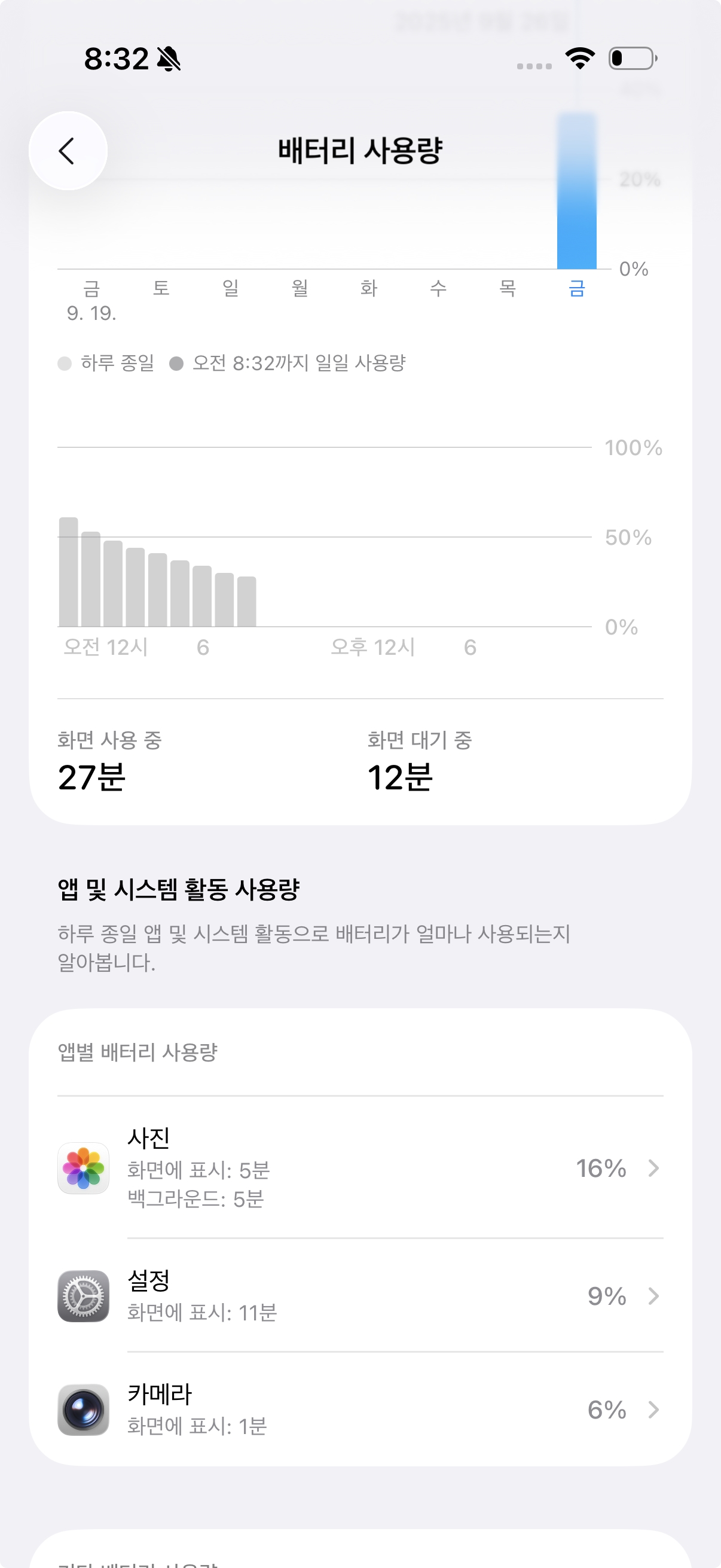Select the 목 day in weekly chart
The width and height of the screenshot is (721, 1568).
[508, 288]
